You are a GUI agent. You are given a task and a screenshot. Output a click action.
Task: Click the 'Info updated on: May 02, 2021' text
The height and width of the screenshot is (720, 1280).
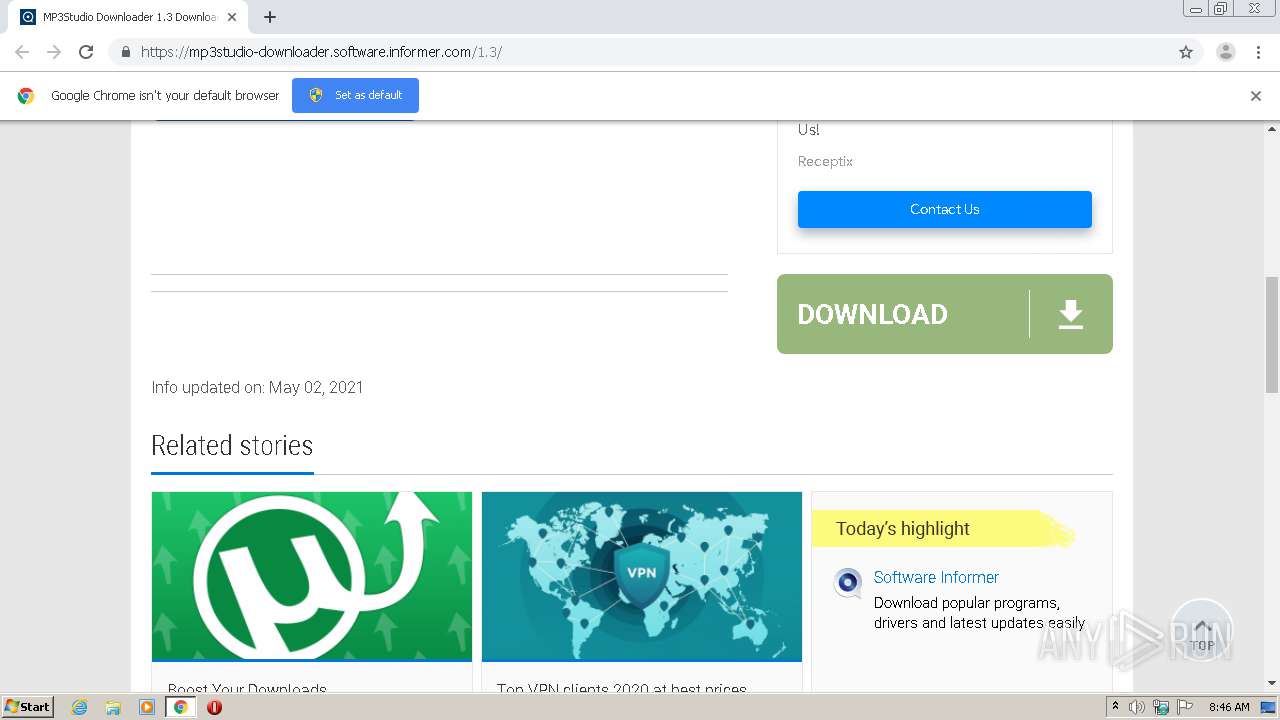tap(257, 387)
